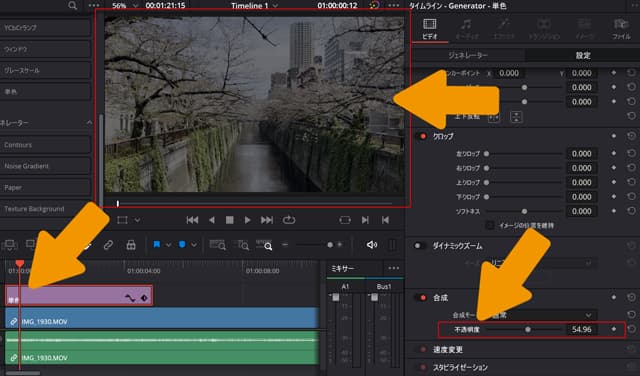This screenshot has height=376, width=640.
Task: Stop playback with the square stop button
Action: (x=230, y=220)
